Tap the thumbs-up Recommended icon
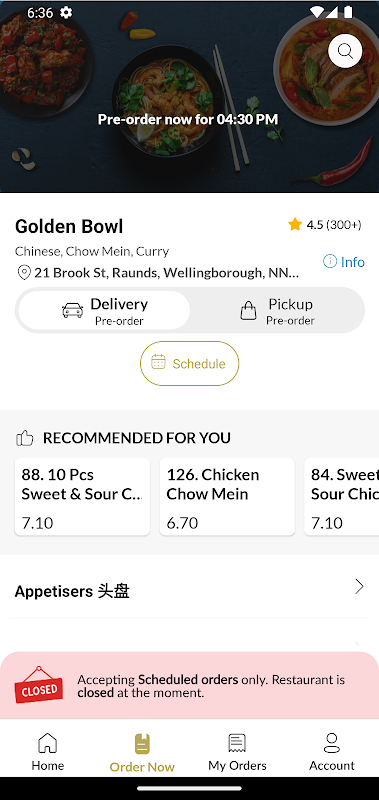The width and height of the screenshot is (379, 800). coord(24,438)
